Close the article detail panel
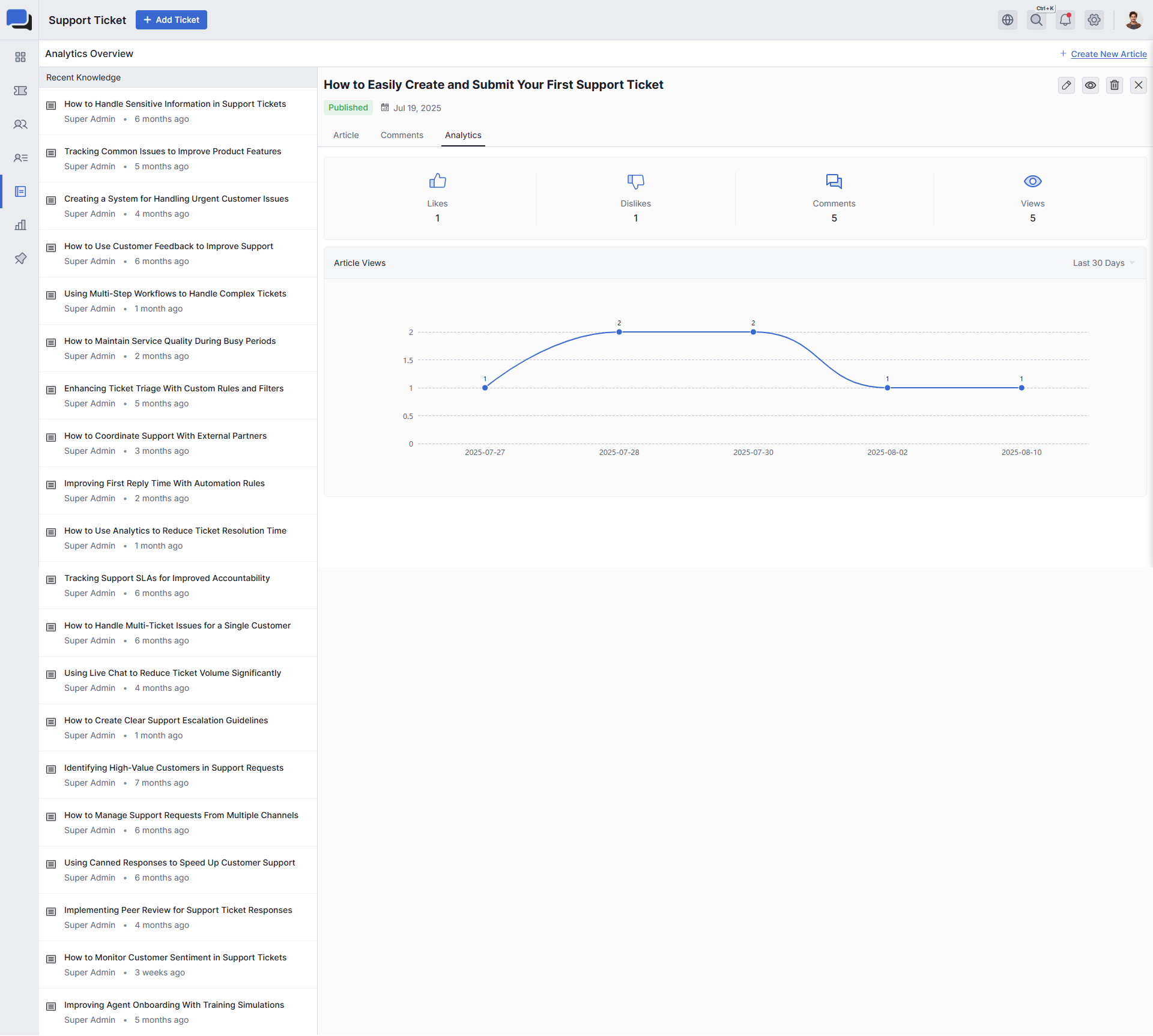Viewport: 1153px width, 1036px height. coord(1138,85)
